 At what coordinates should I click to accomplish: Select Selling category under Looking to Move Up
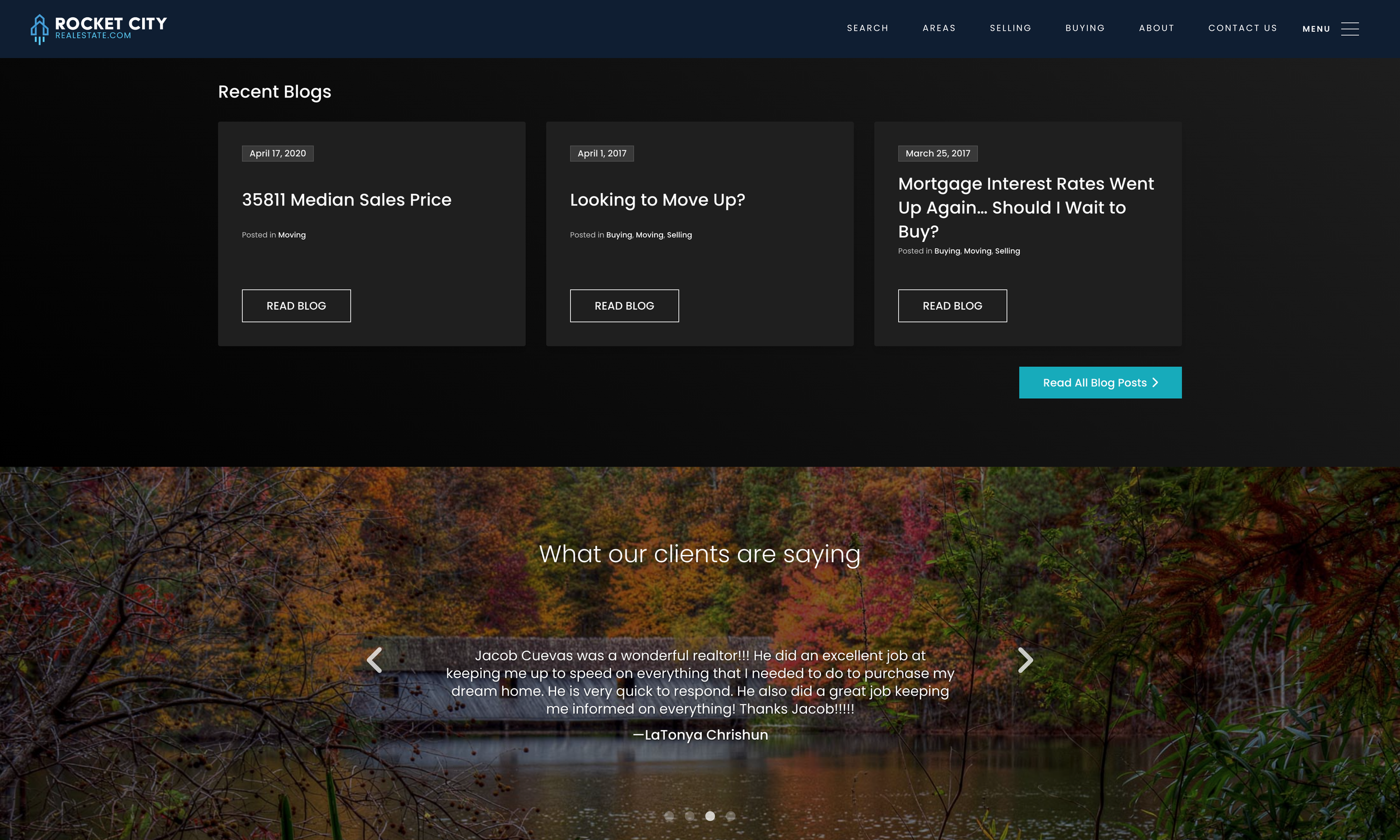(x=679, y=235)
